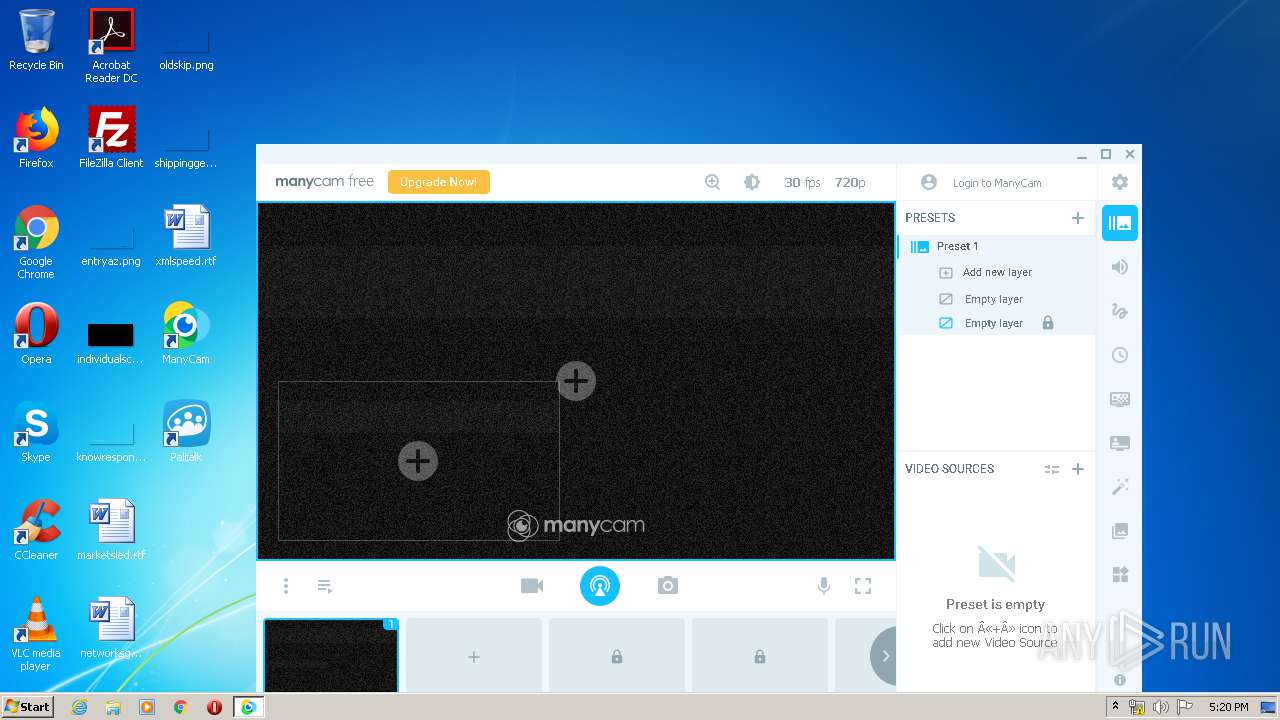Show hidden system tray icons
This screenshot has width=1280, height=720.
pos(1115,706)
